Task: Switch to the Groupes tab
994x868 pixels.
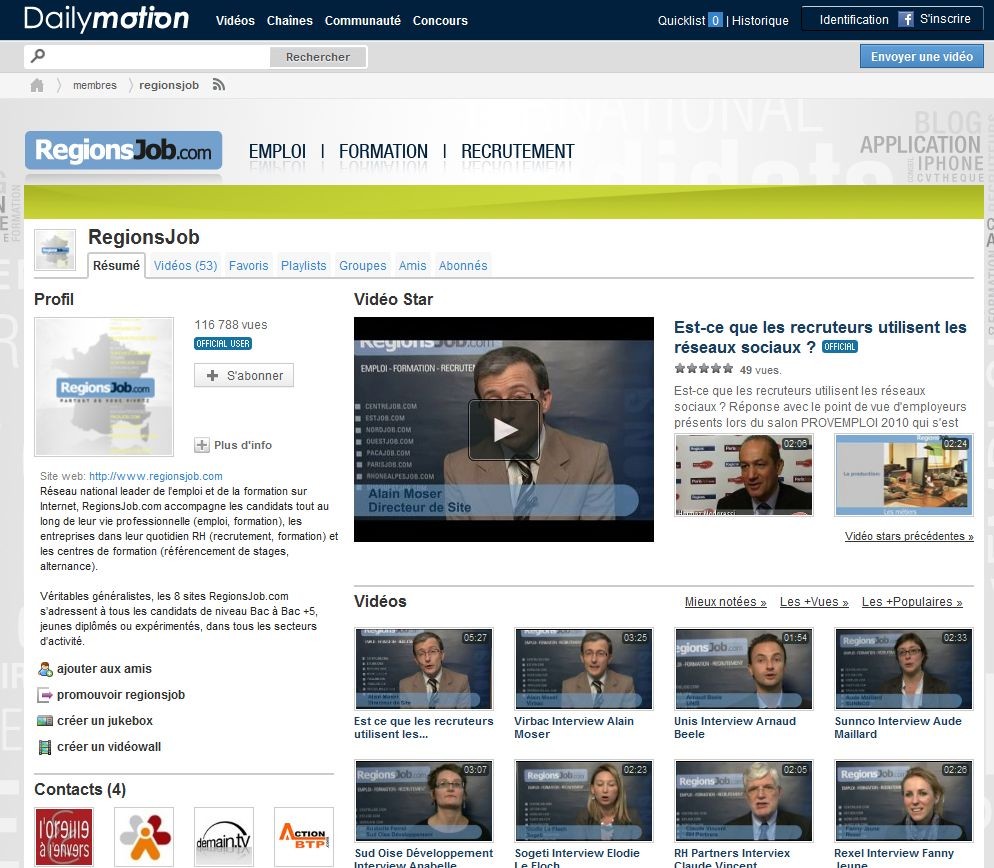Action: 363,266
